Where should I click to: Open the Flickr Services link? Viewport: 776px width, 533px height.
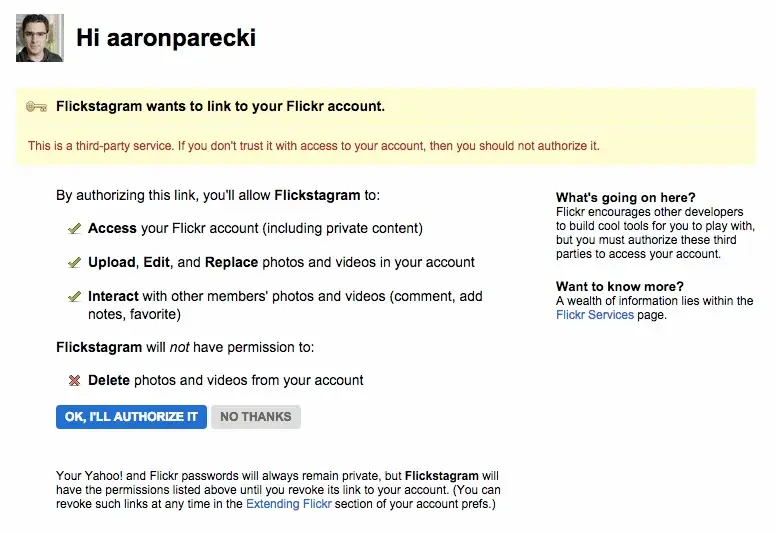[594, 315]
